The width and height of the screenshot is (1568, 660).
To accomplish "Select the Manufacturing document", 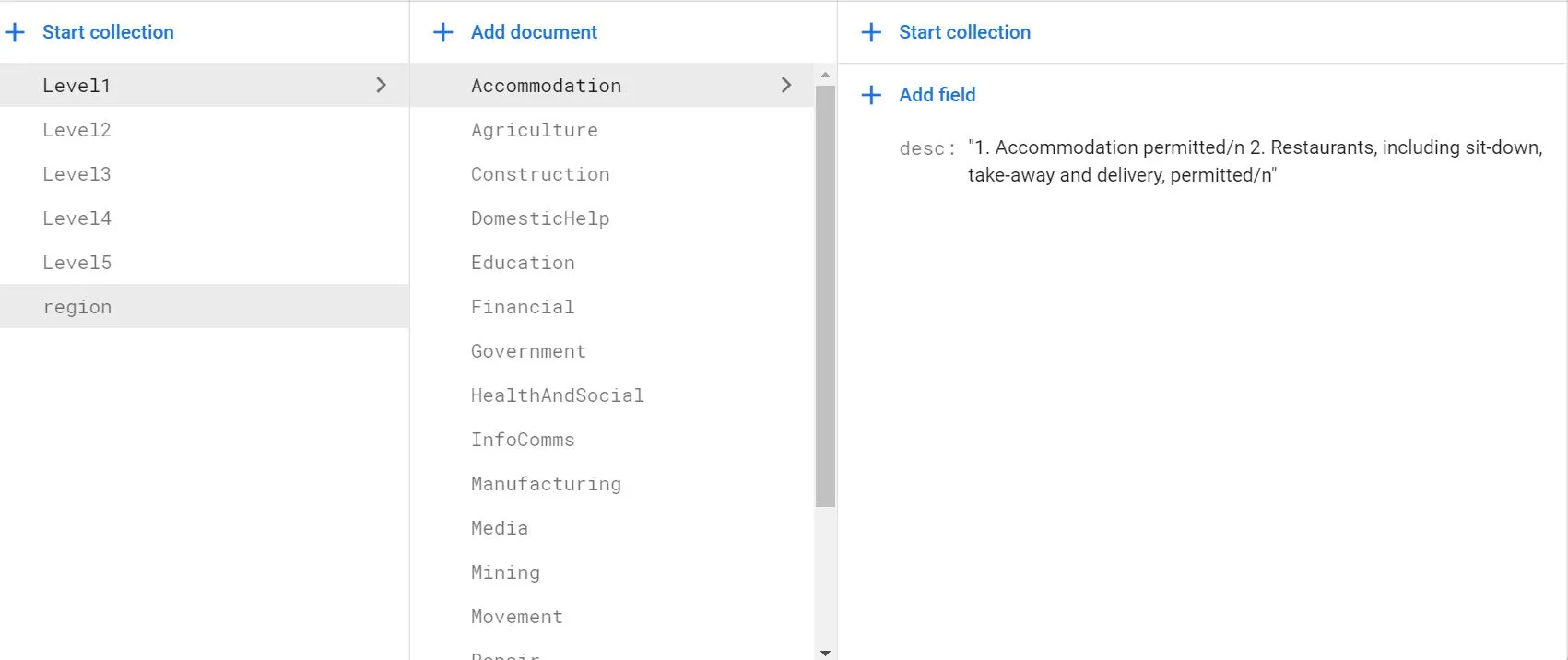I will (x=547, y=484).
